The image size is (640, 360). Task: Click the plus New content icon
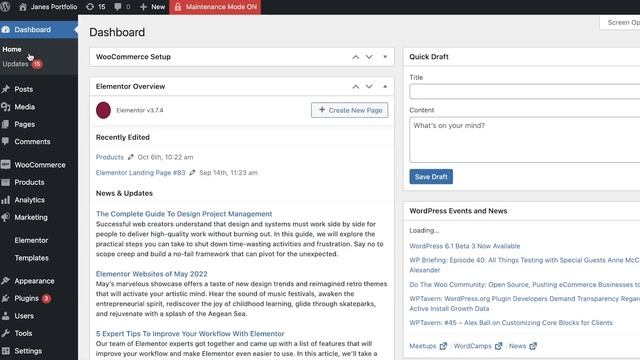click(x=143, y=7)
